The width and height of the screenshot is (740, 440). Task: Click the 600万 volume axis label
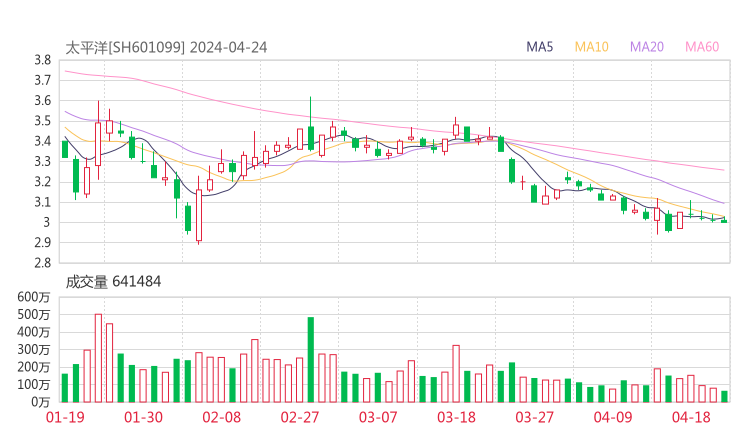pyautogui.click(x=34, y=297)
